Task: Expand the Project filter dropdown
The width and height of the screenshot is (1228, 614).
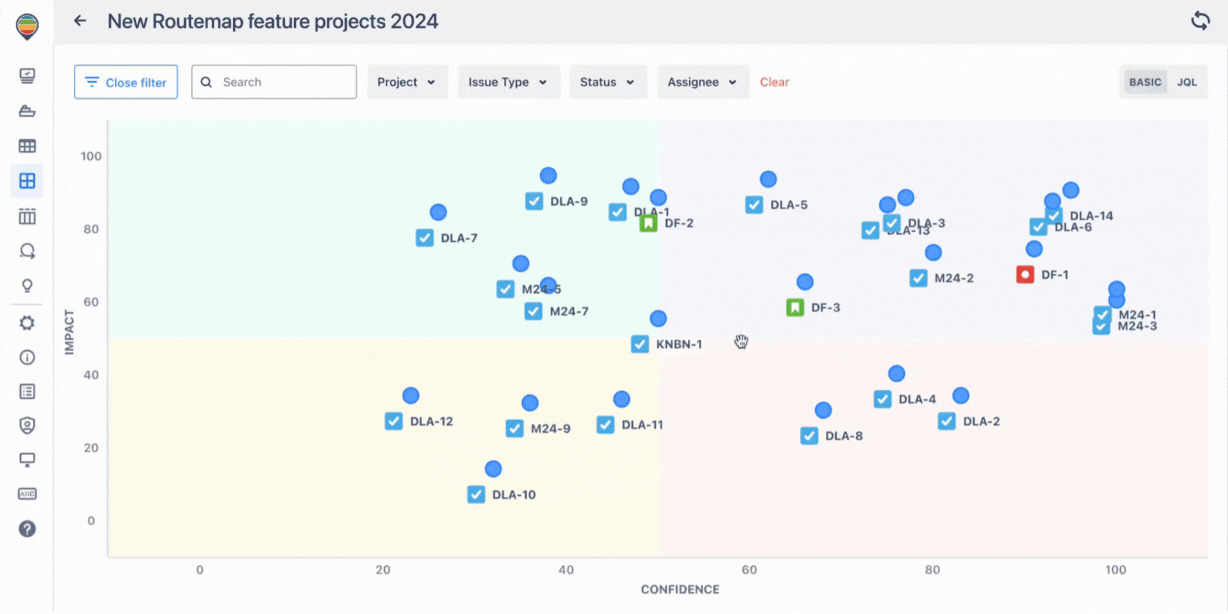Action: tap(406, 82)
